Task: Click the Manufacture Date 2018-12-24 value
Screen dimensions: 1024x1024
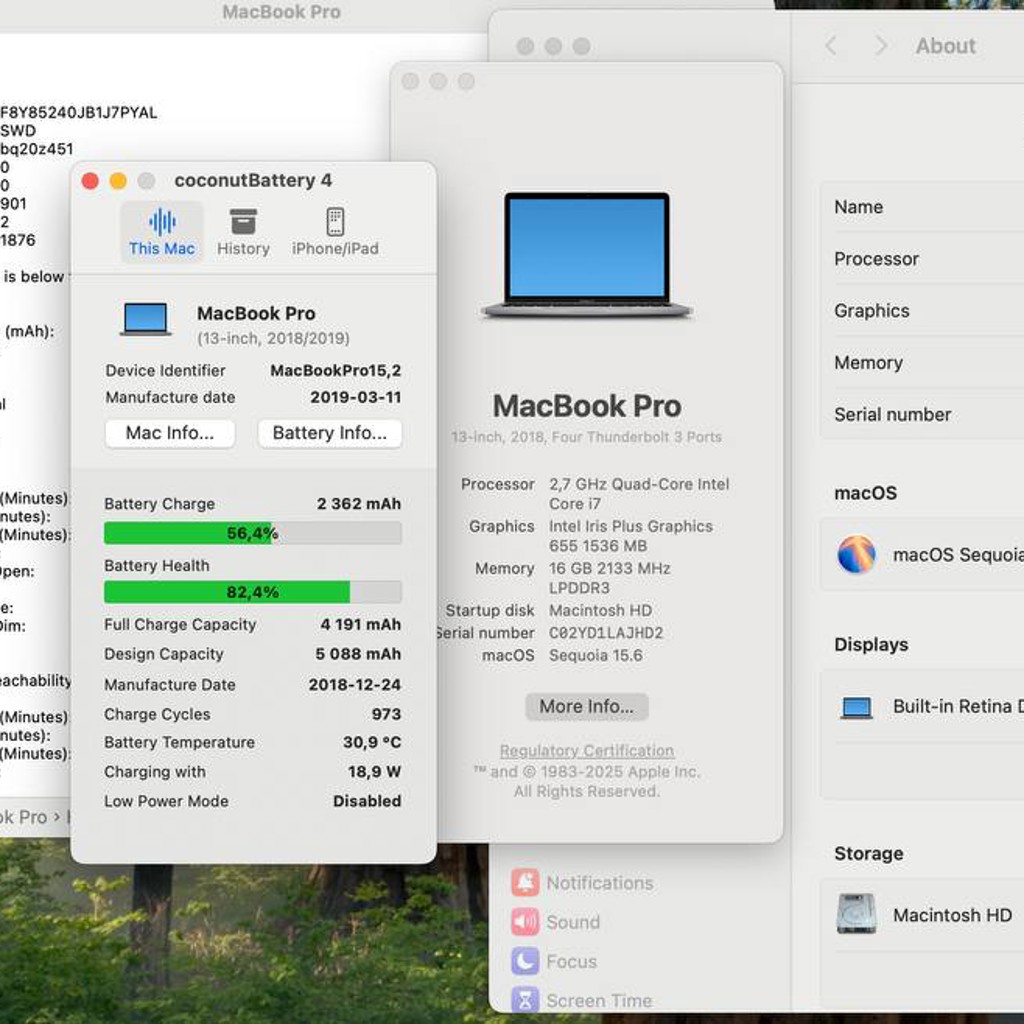Action: pos(355,685)
